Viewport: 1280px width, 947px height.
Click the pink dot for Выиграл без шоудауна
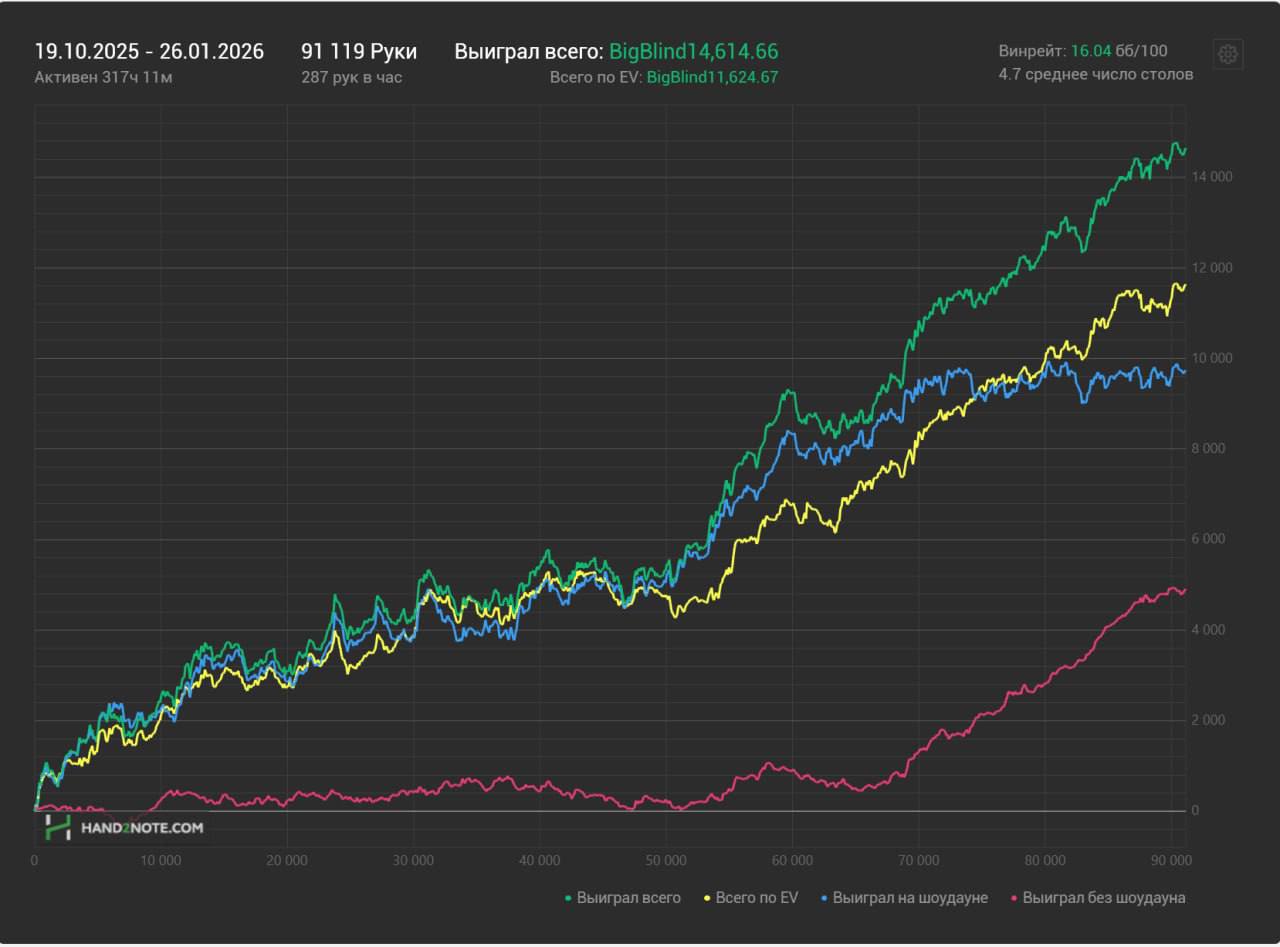(1014, 898)
